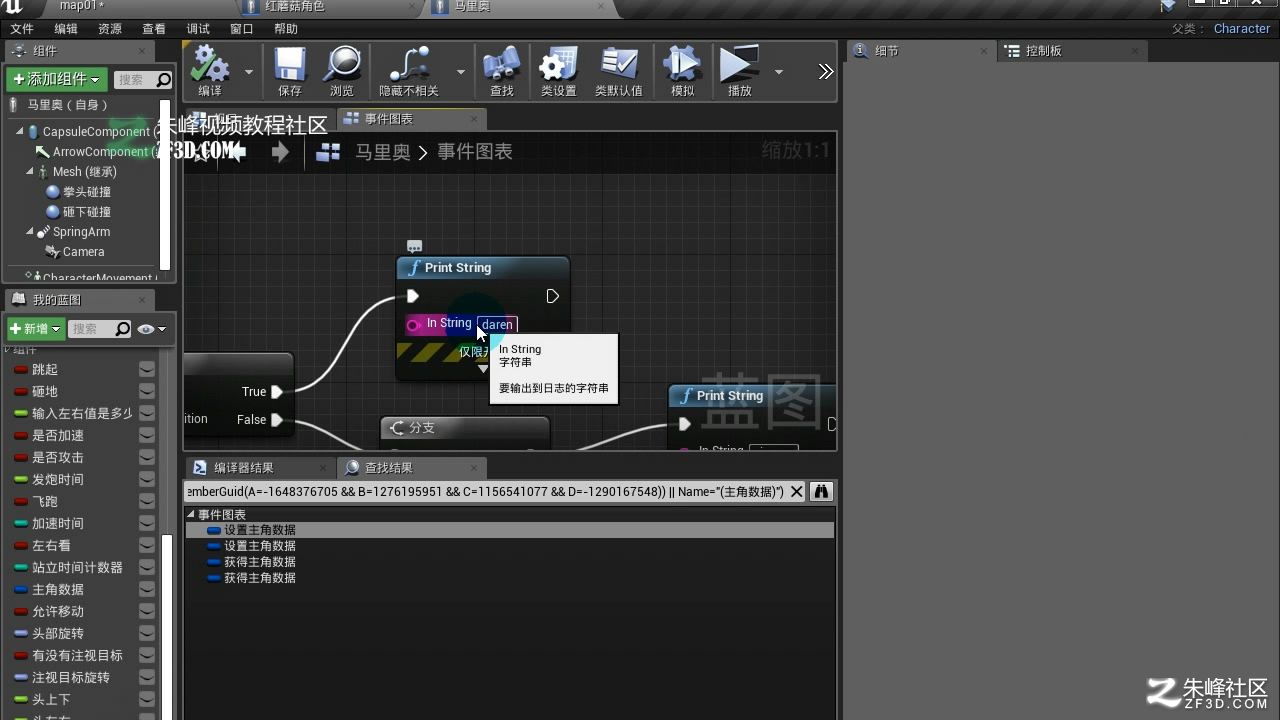Open the 调试 menu
Screen dimensions: 1280x720
198,29
